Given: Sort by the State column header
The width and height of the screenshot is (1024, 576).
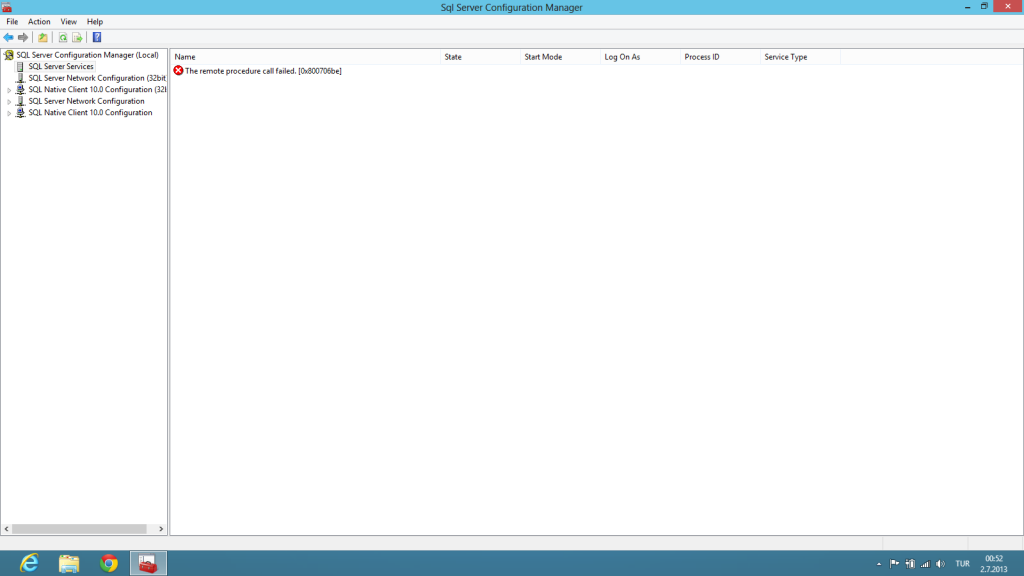Looking at the screenshot, I should 480,57.
